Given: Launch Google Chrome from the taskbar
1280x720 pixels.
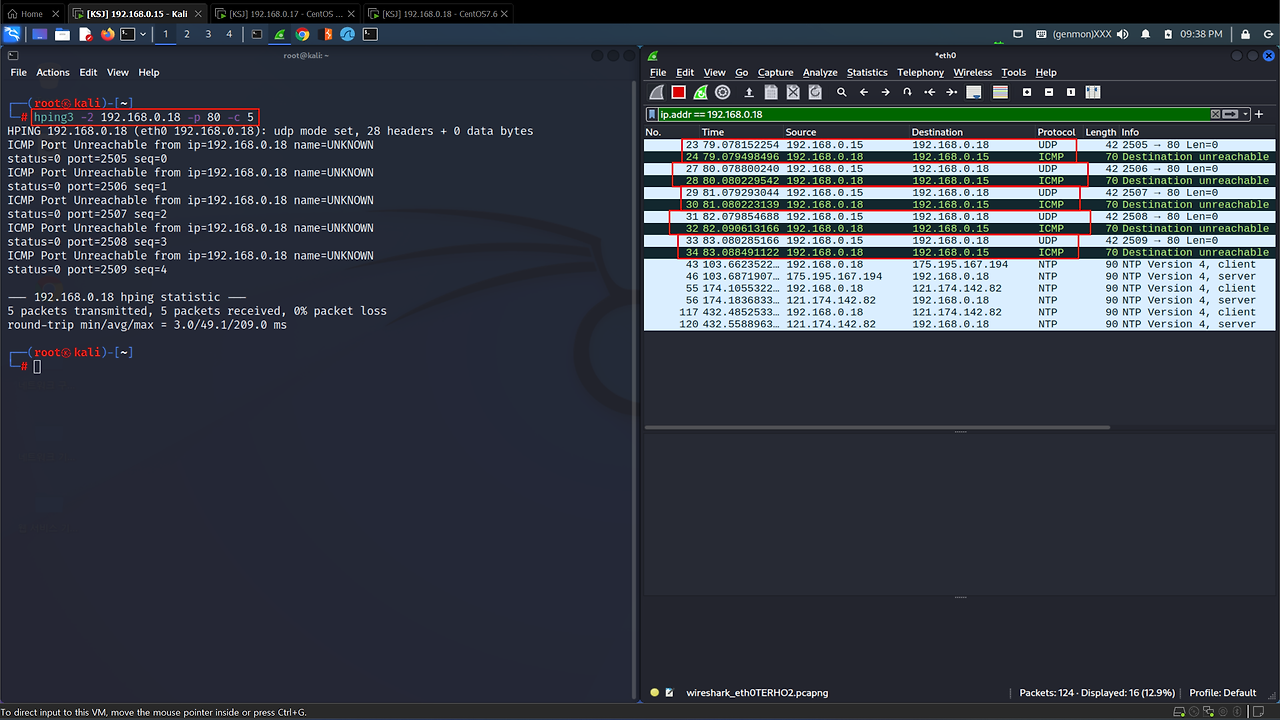Looking at the screenshot, I should point(302,34).
